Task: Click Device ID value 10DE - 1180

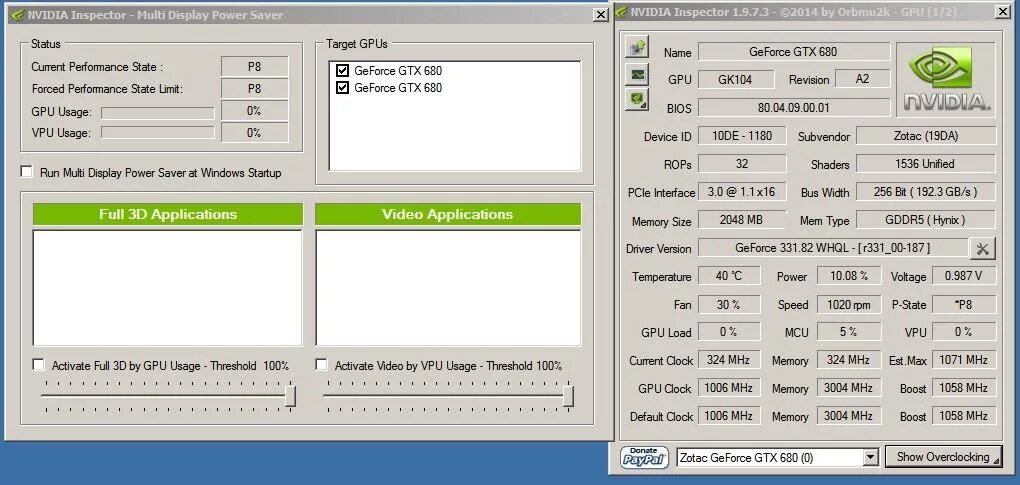Action: tap(742, 136)
